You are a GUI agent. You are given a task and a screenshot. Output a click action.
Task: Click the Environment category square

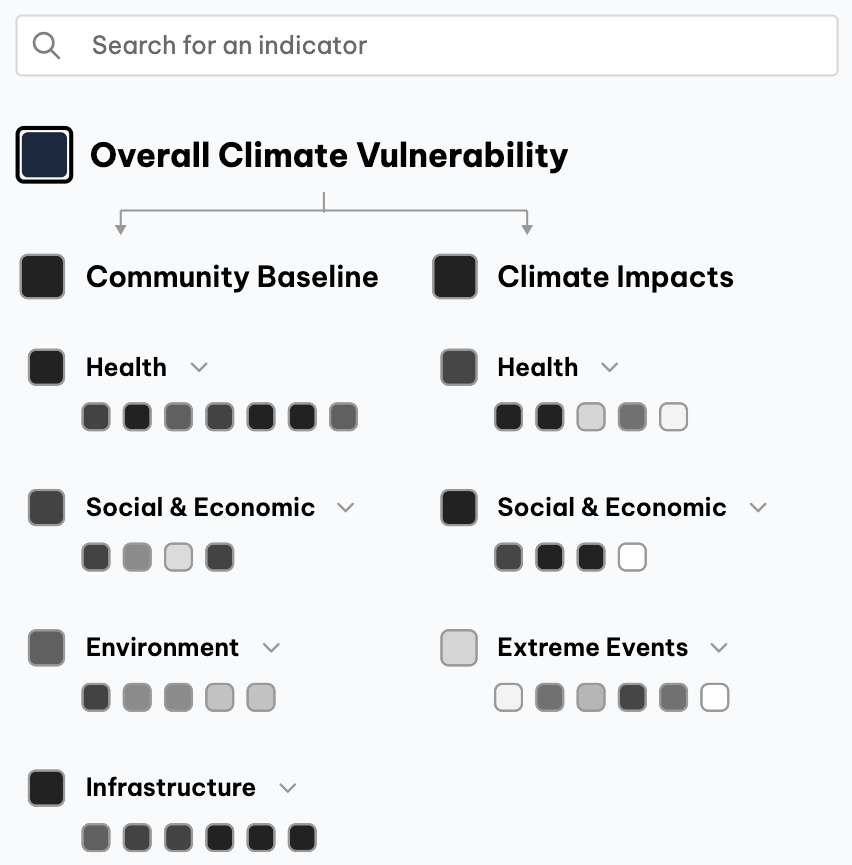coord(46,647)
